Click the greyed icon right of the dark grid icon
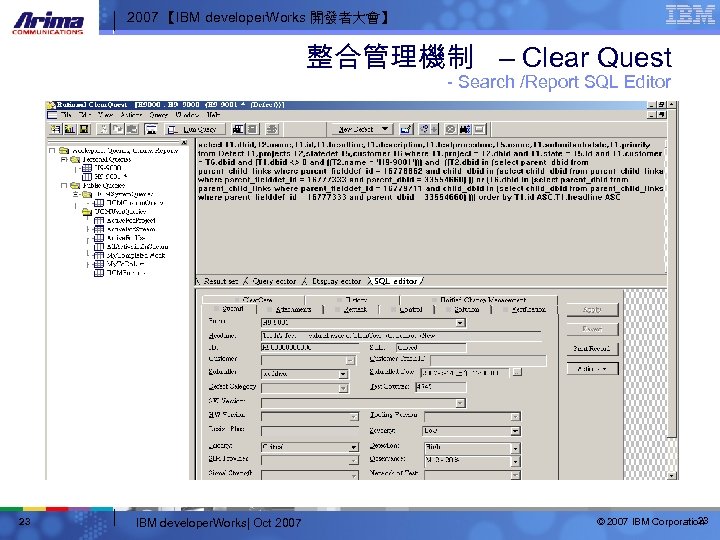 click(x=253, y=129)
